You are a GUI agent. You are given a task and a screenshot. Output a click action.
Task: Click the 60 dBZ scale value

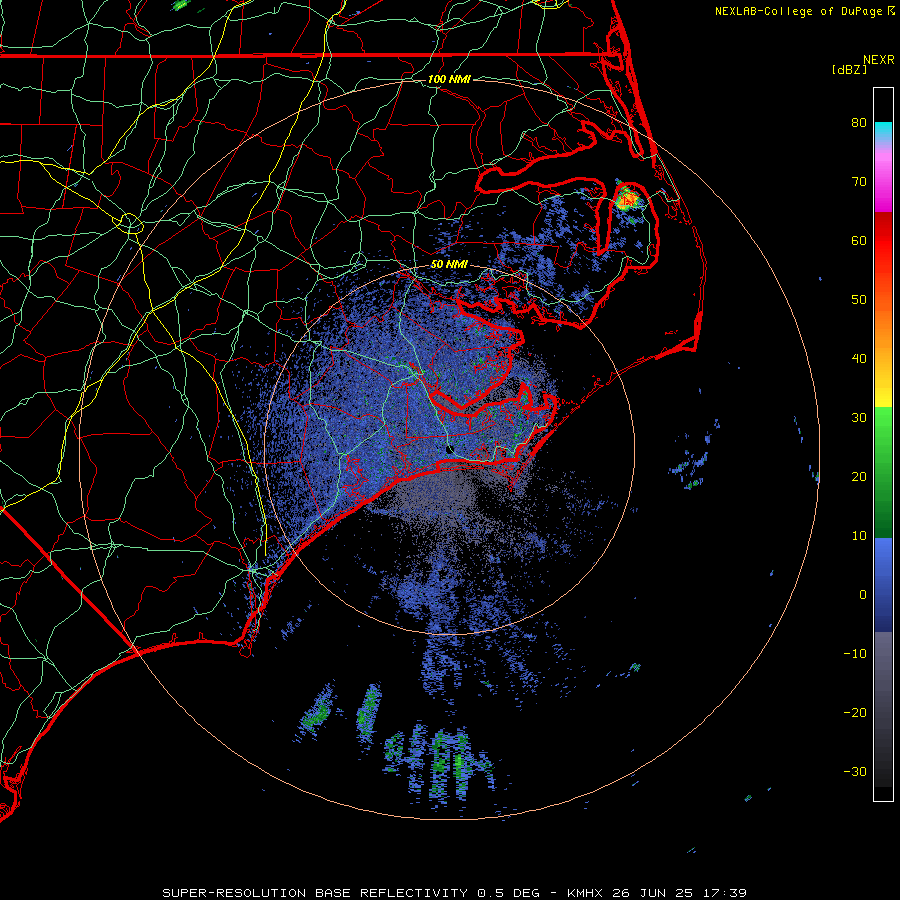pos(859,241)
